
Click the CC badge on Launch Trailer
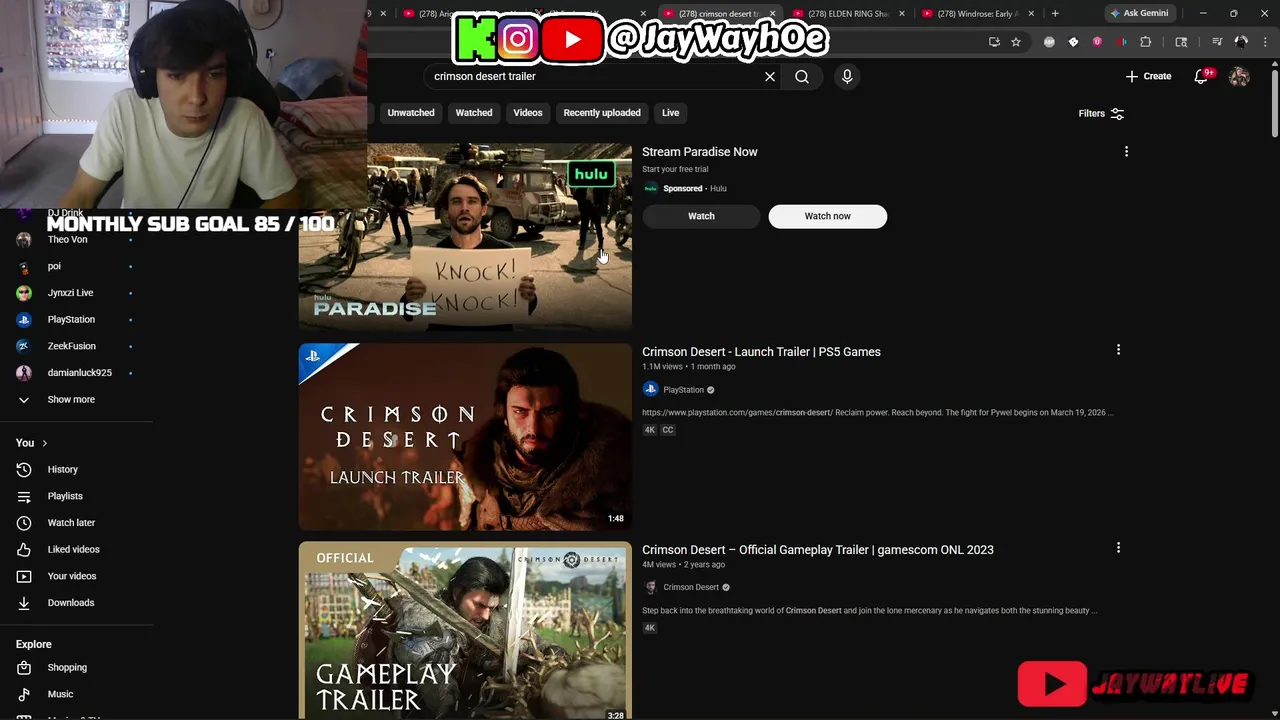668,430
